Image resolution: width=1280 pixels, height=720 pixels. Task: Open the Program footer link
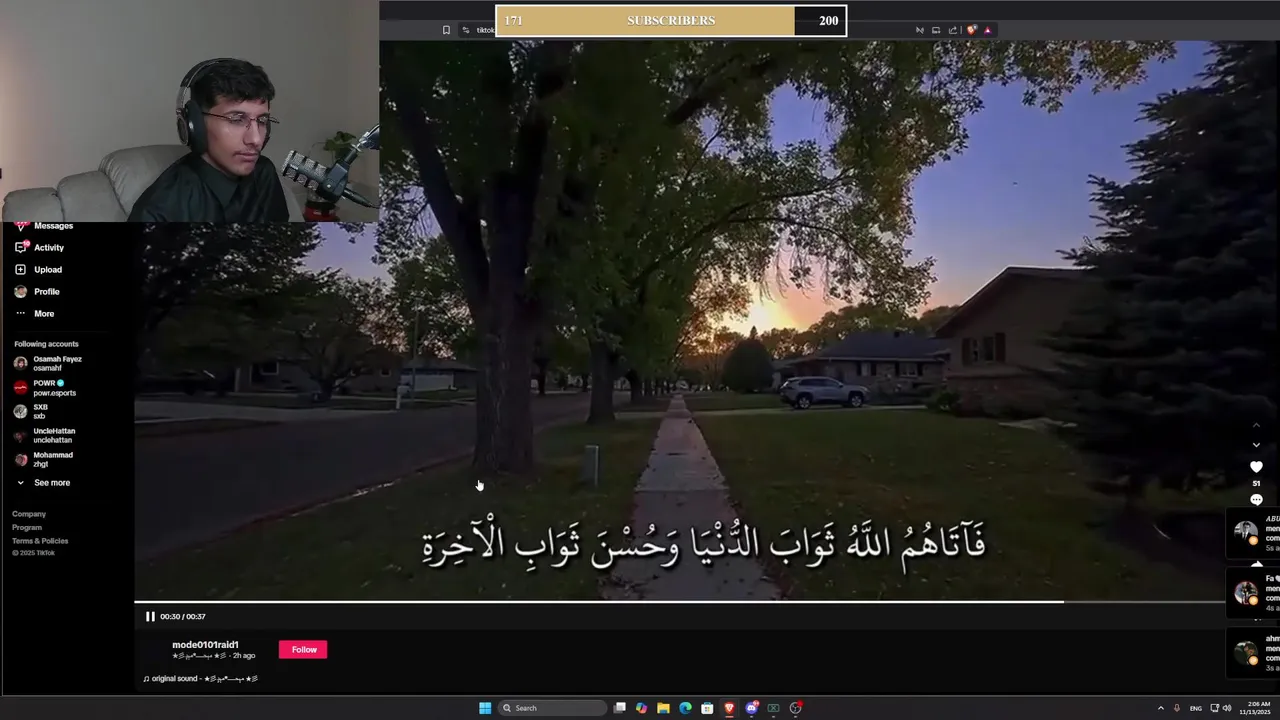(27, 528)
